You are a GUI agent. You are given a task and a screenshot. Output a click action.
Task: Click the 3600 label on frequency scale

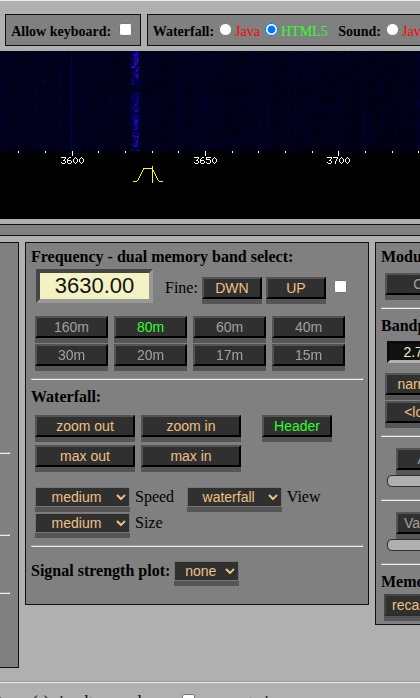click(x=72, y=160)
